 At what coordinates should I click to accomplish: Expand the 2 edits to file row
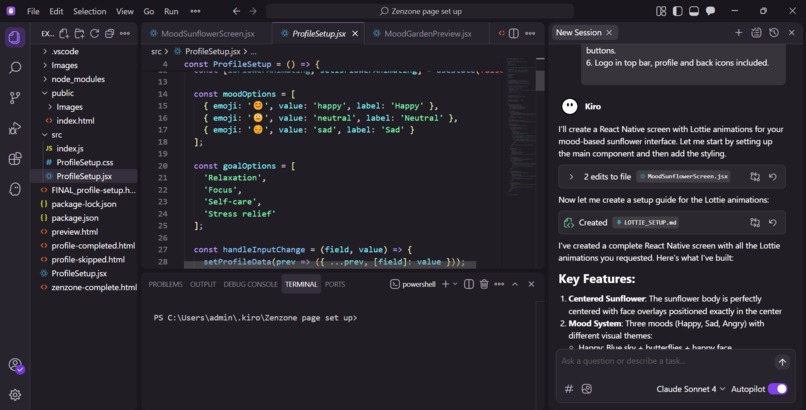tap(571, 177)
